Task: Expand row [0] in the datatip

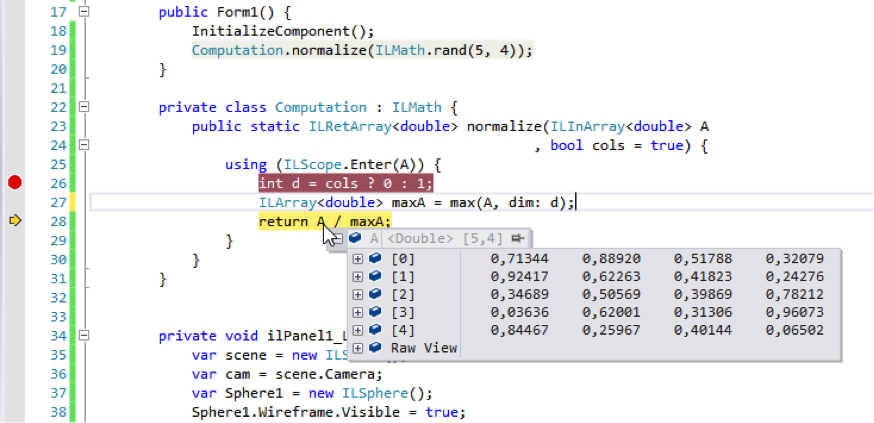Action: [x=357, y=258]
